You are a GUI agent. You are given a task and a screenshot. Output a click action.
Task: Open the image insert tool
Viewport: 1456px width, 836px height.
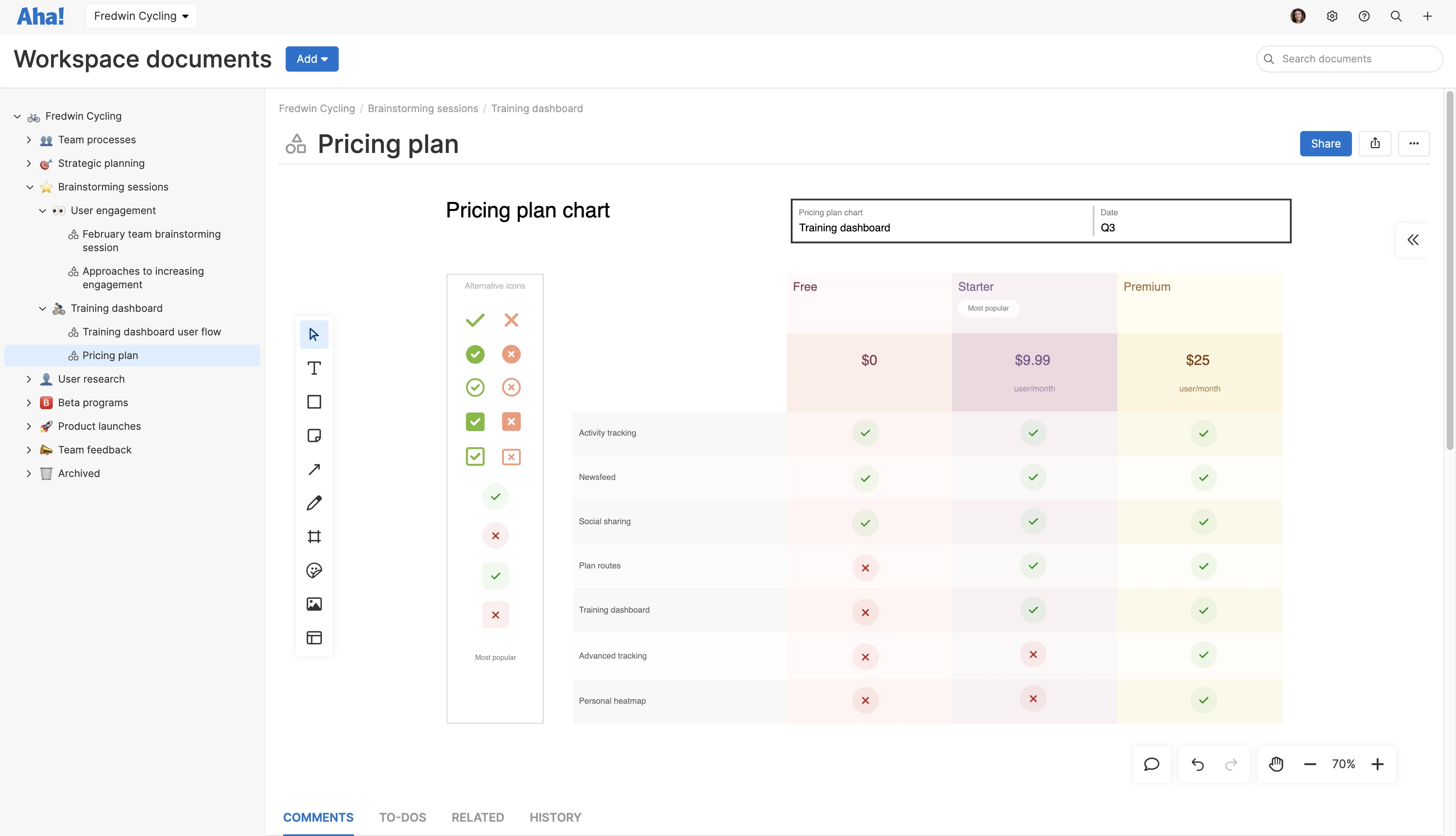pos(314,604)
